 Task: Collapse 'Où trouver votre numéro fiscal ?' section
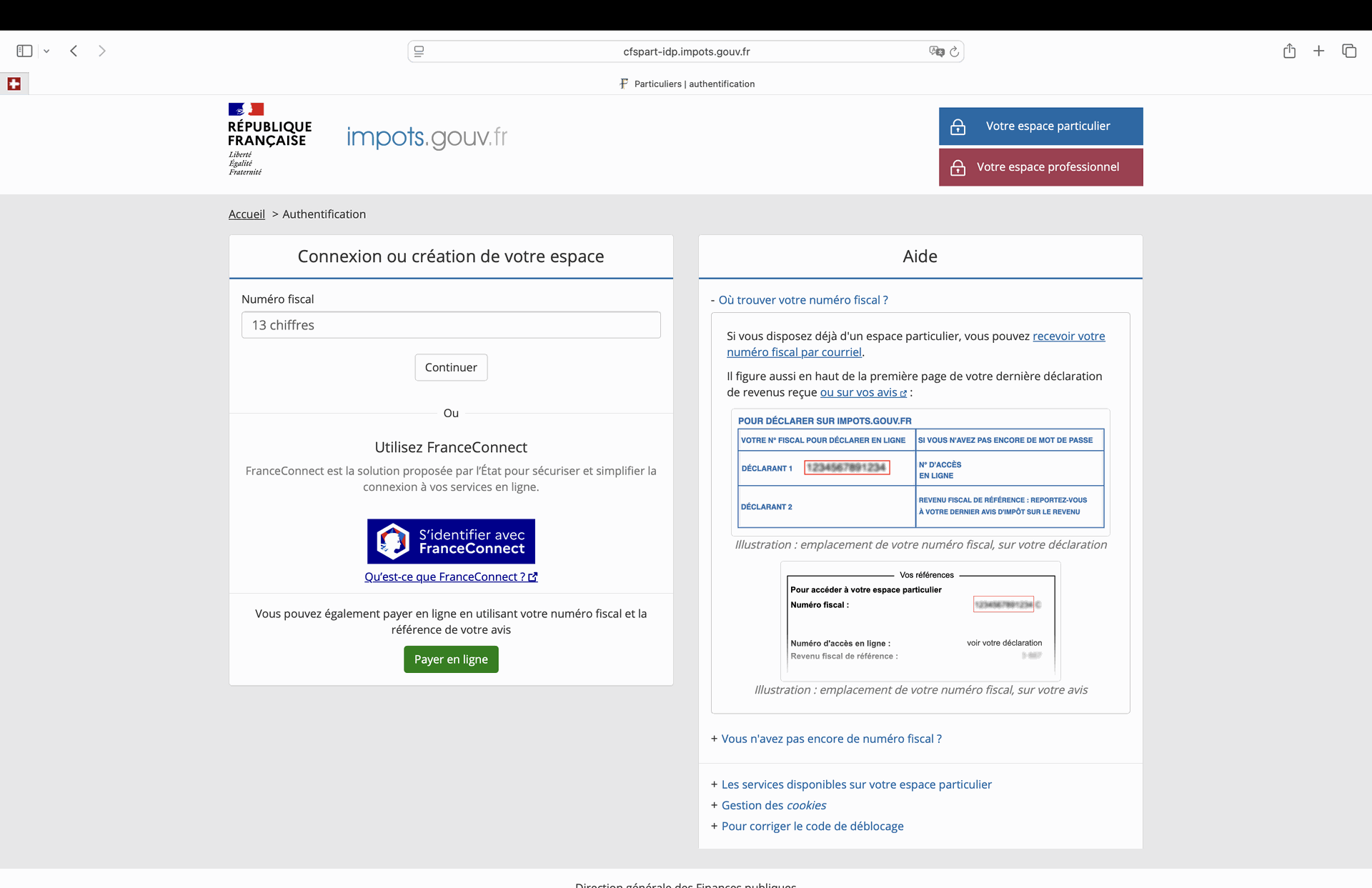tap(802, 300)
